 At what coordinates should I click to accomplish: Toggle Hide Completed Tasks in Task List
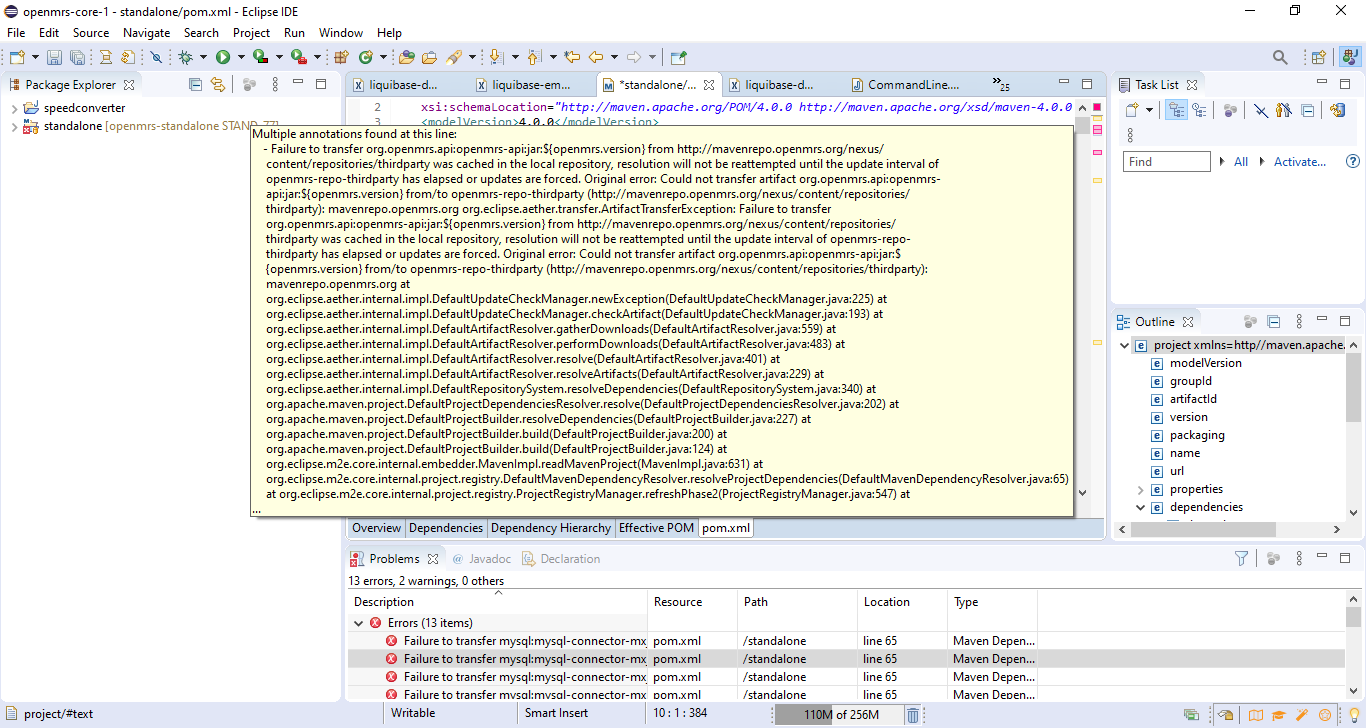pos(1262,111)
